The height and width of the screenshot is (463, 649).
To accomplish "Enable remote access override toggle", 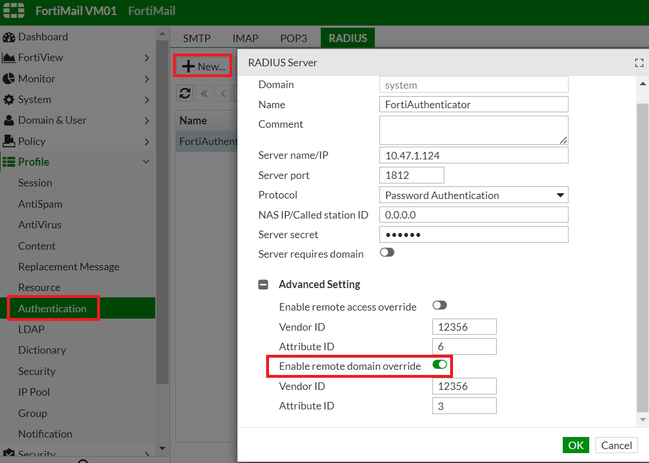I will pos(439,305).
